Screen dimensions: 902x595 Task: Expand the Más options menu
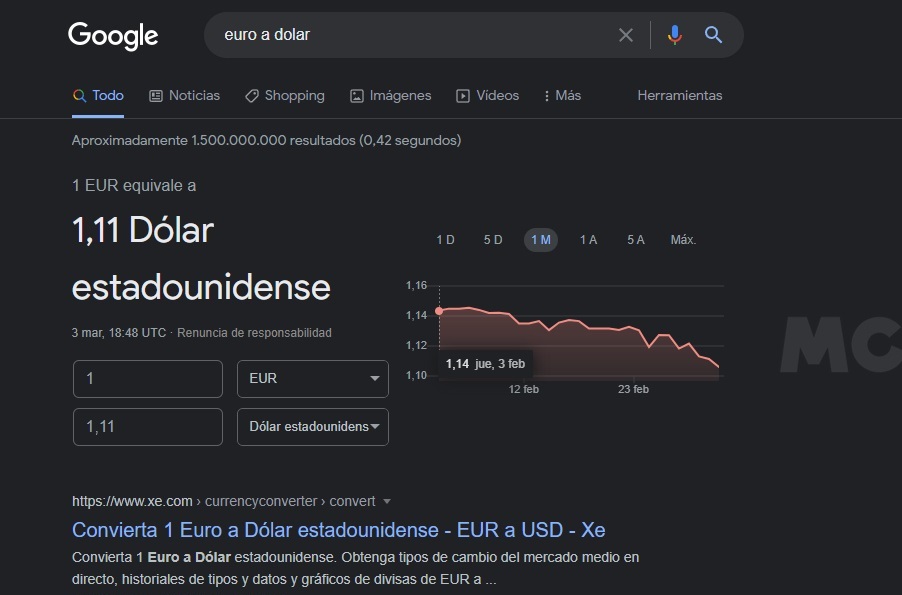click(562, 96)
